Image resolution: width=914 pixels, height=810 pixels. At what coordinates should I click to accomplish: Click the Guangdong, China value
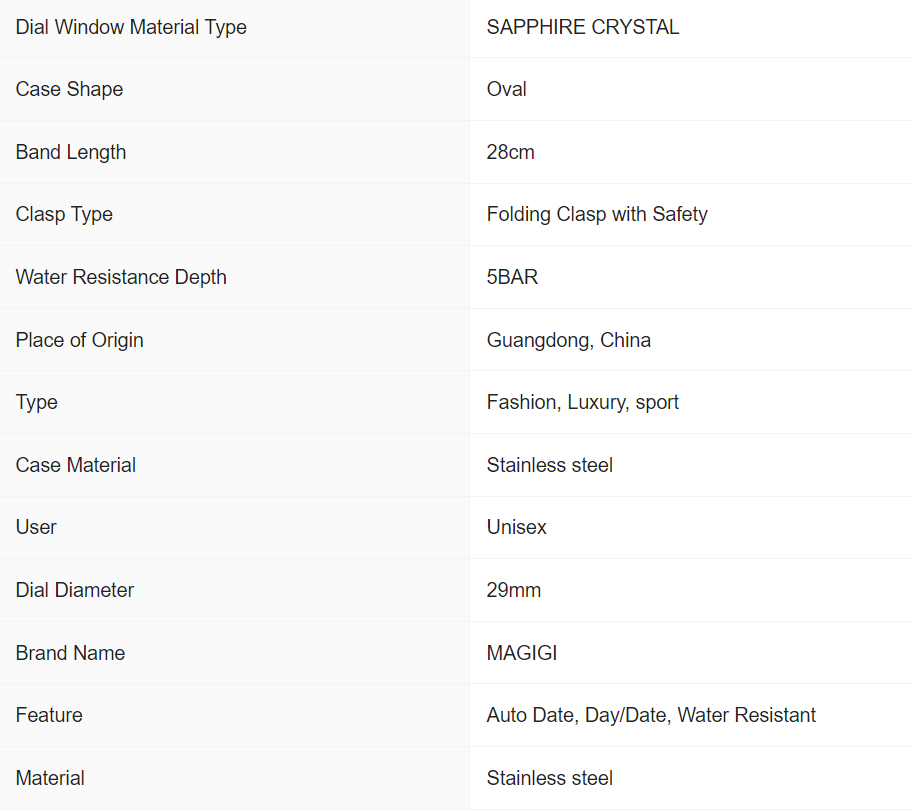[568, 340]
